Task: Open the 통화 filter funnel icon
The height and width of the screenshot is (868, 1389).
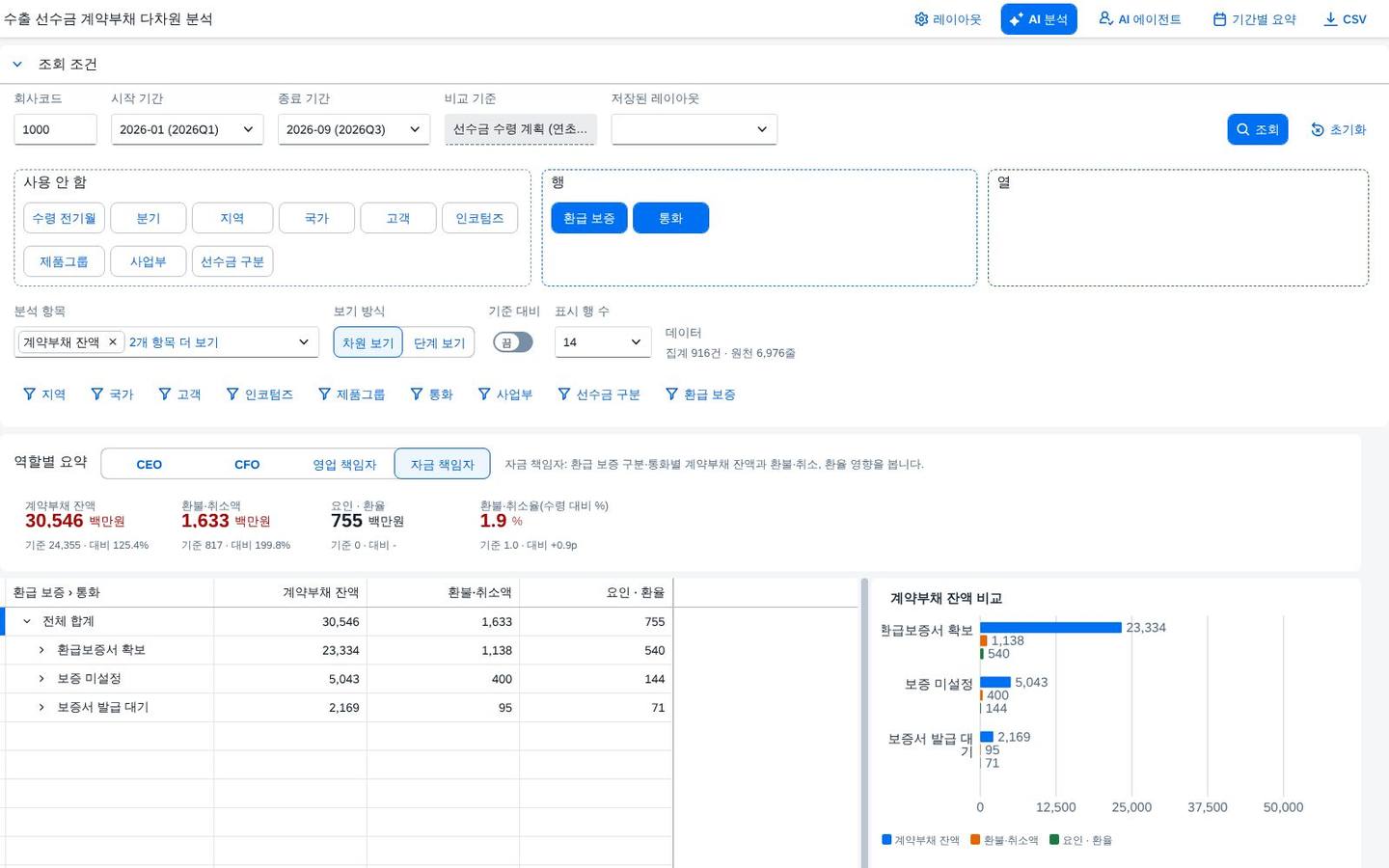Action: [417, 394]
